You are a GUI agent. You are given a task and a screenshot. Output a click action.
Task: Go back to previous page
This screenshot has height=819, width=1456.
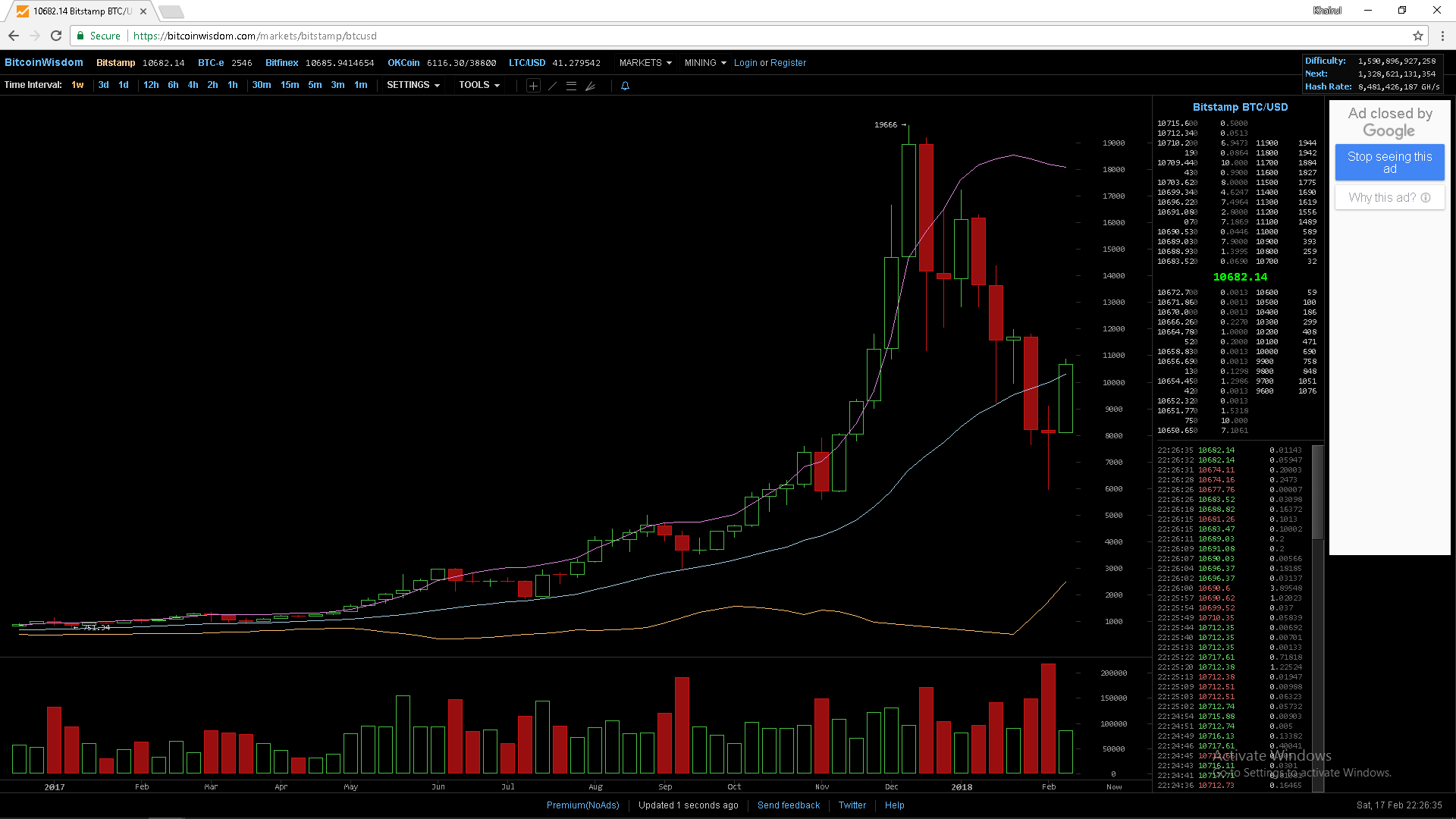[x=14, y=36]
